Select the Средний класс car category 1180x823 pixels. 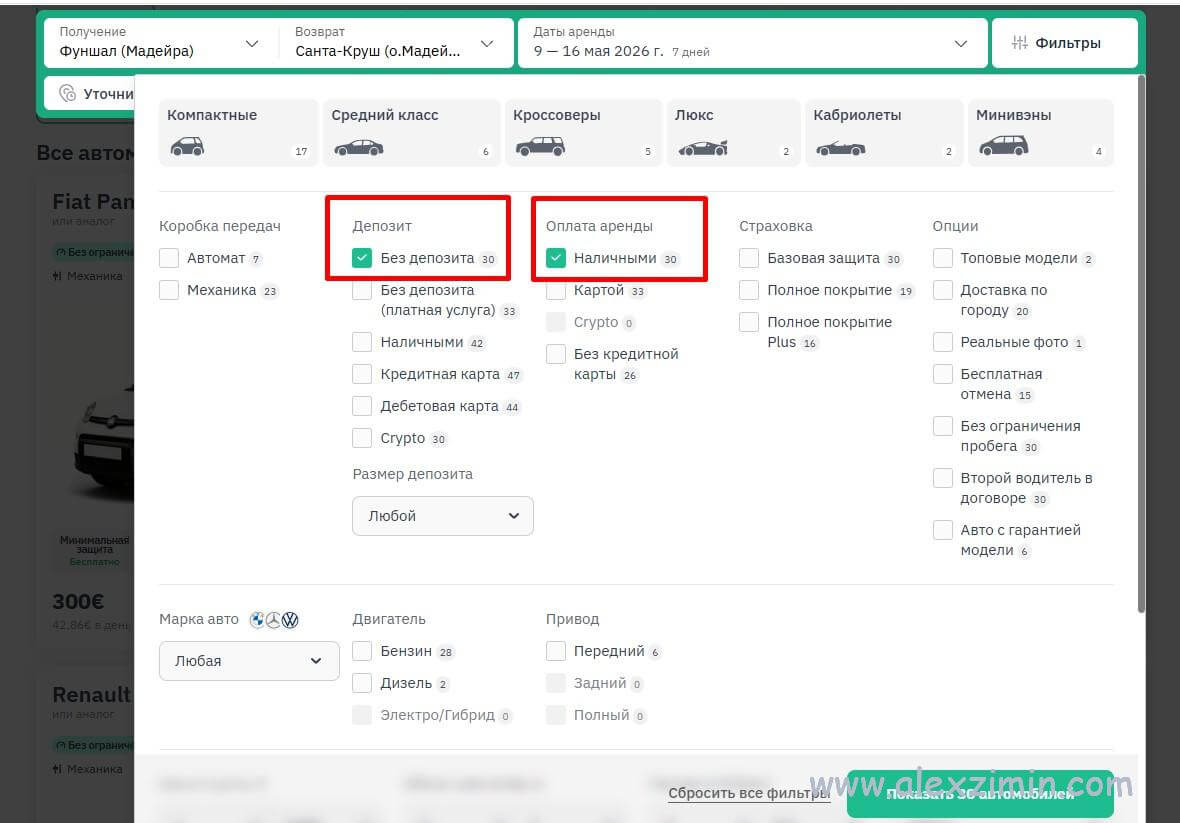tap(412, 132)
